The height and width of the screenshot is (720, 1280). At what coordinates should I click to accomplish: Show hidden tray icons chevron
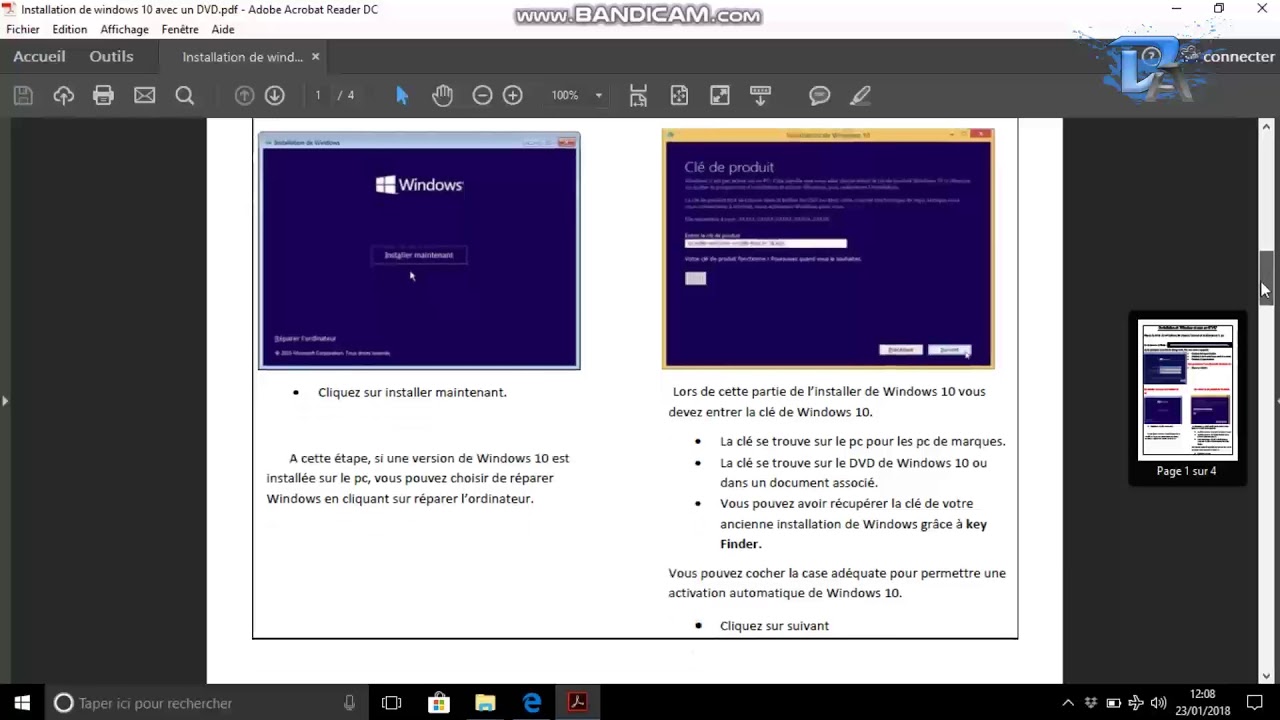(x=1068, y=703)
